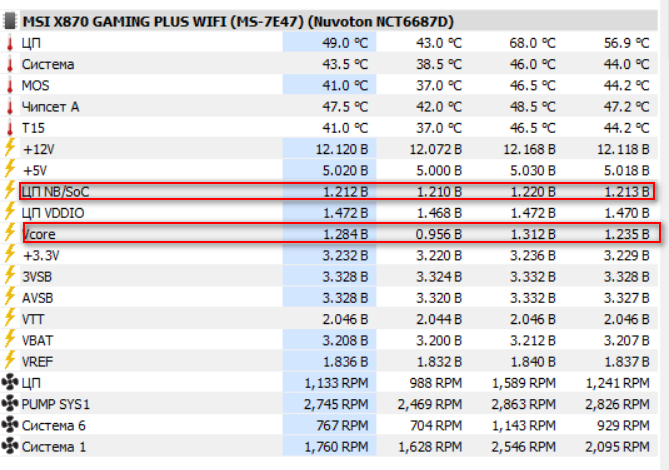669x470 pixels.
Task: Select the Система 6 fan label
Action: click(54, 426)
